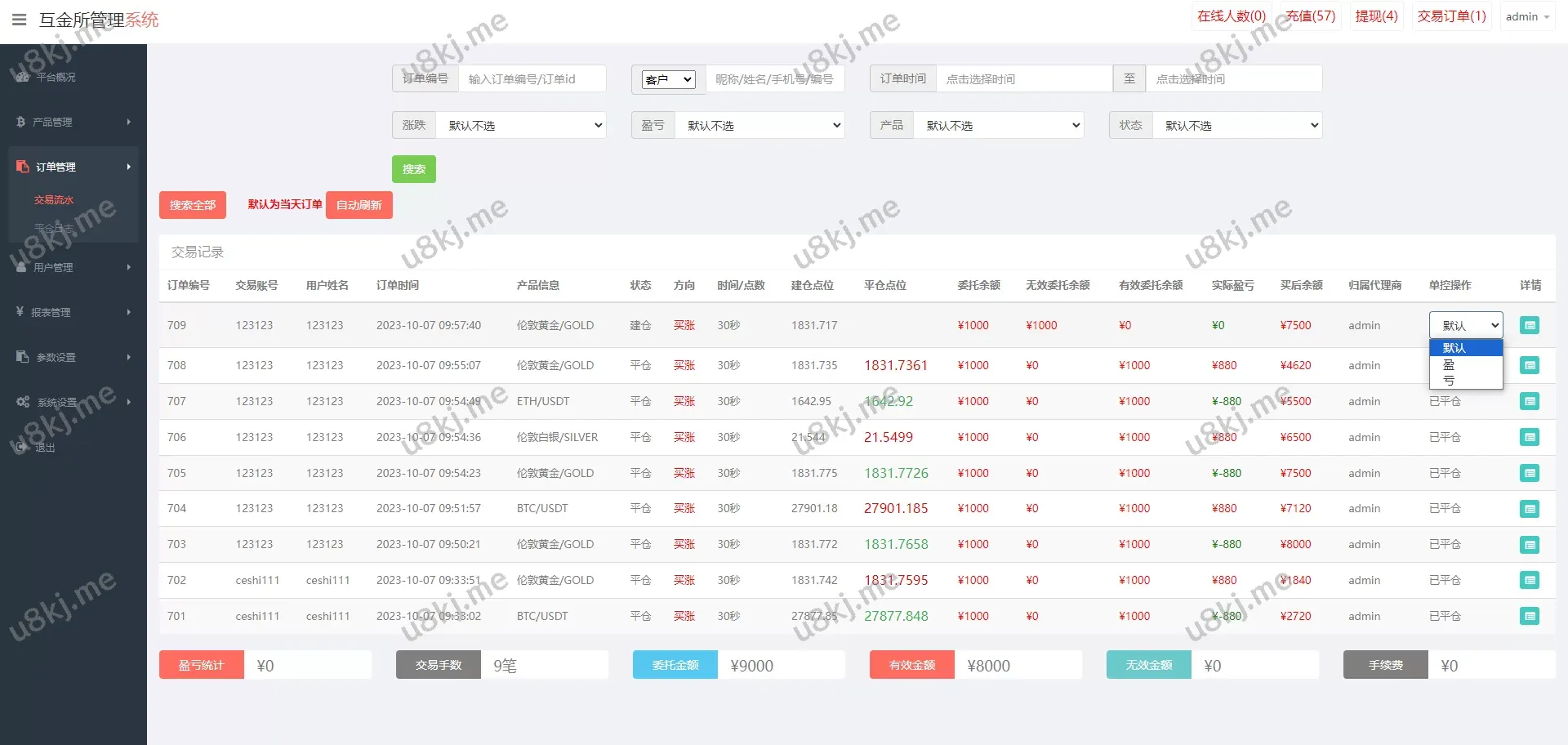
Task: Click the 产品管理 sidebar icon
Action: (21, 122)
